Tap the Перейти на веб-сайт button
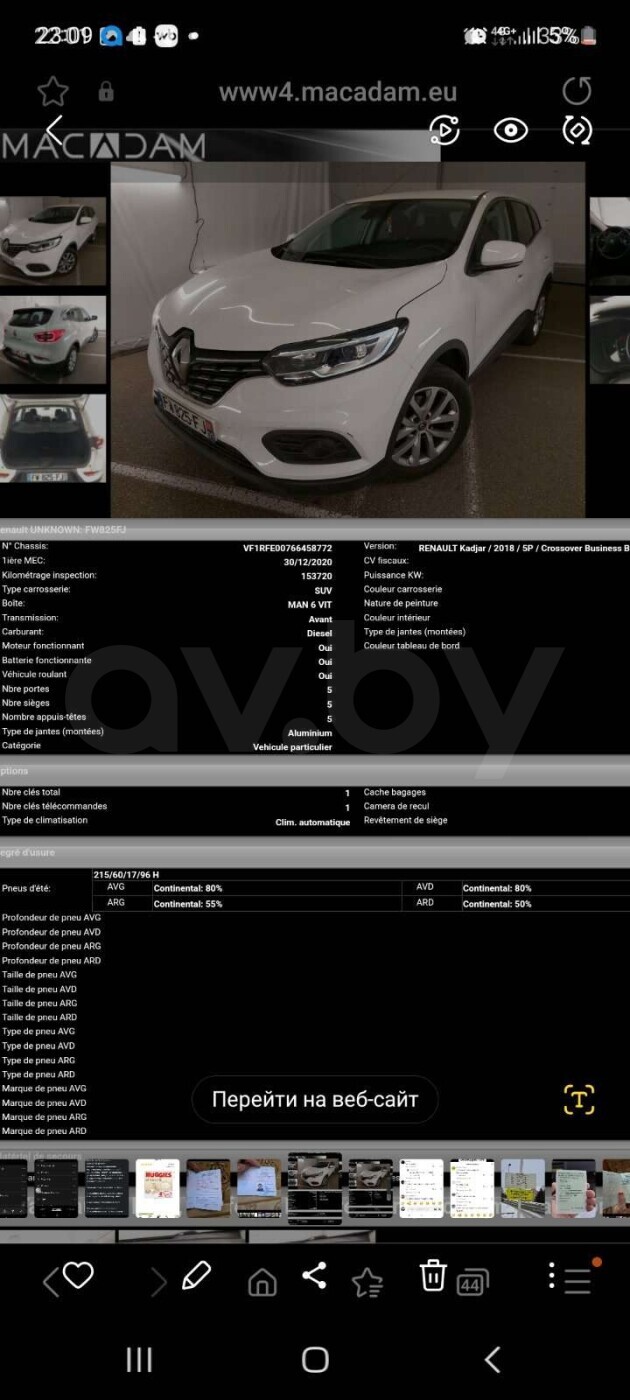This screenshot has height=1400, width=630. (315, 1100)
